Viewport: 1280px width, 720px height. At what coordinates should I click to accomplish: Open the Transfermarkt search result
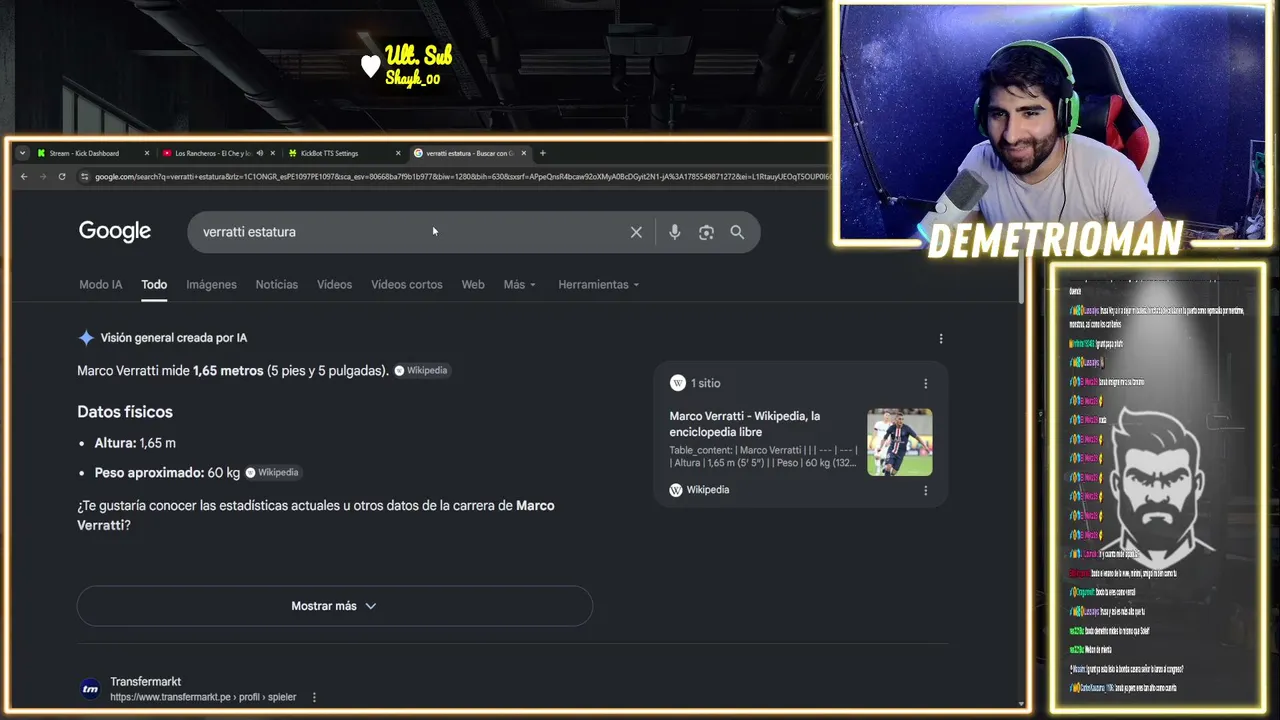(x=146, y=682)
